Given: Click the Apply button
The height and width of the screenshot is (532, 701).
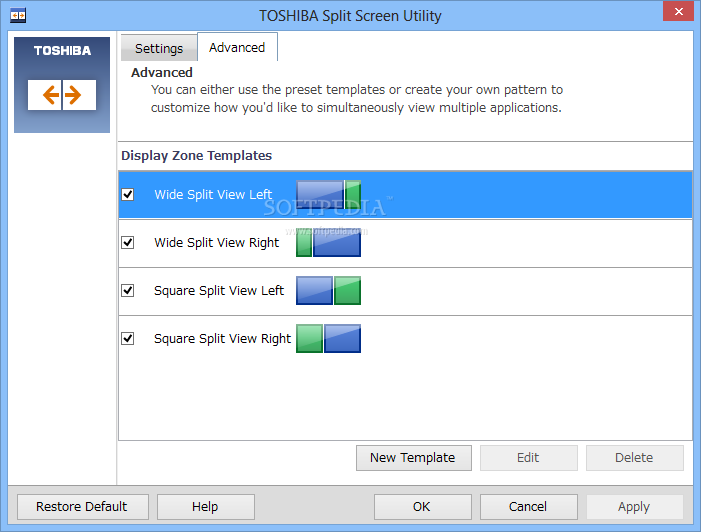Looking at the screenshot, I should (x=634, y=507).
